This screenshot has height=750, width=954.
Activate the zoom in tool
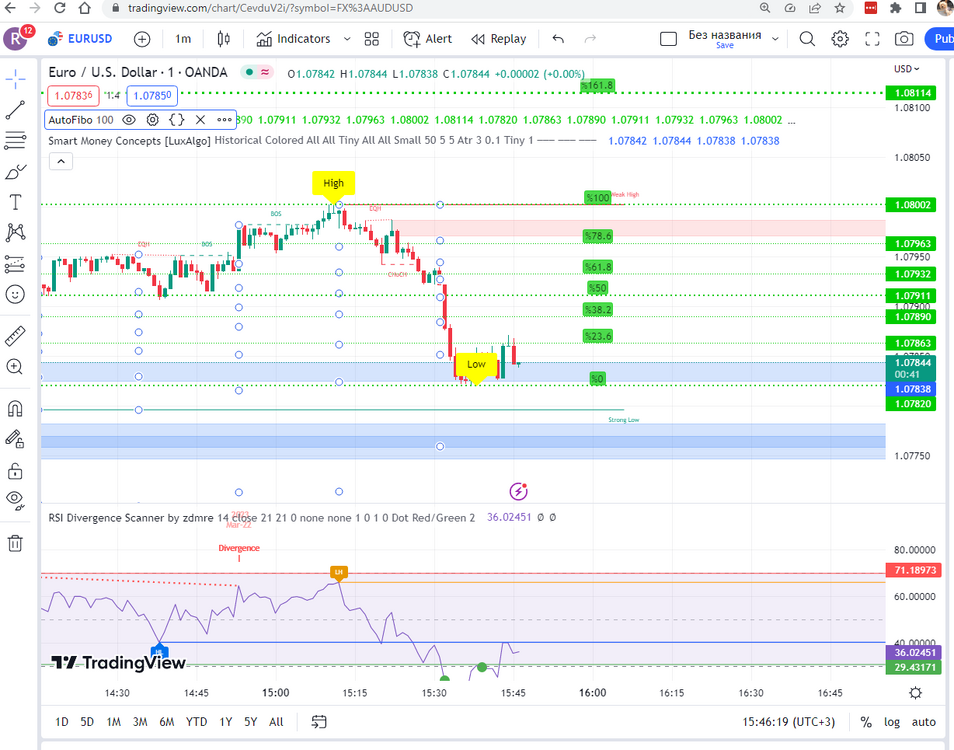point(15,366)
